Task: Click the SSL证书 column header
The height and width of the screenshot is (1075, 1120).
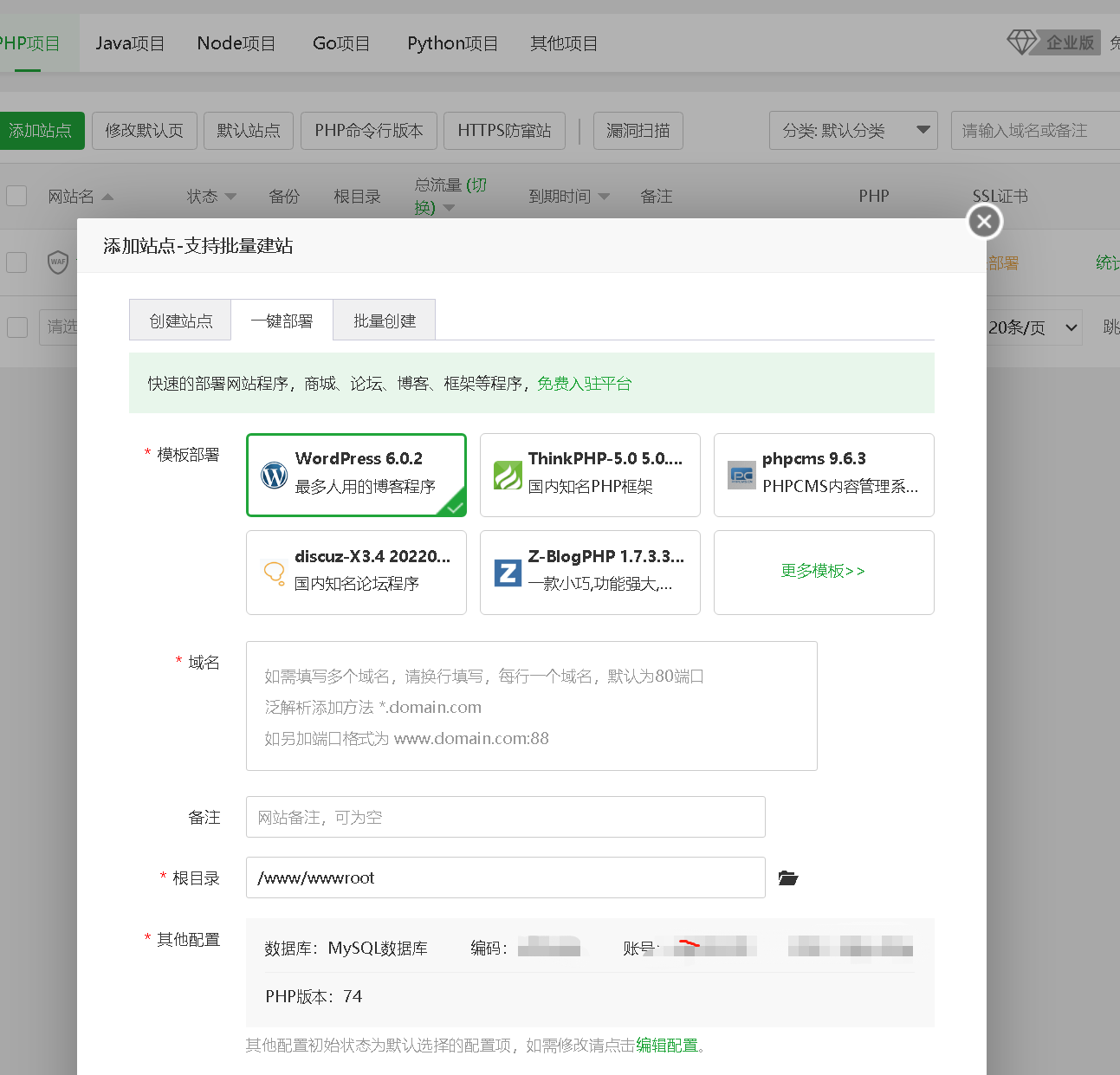Action: 1000,197
